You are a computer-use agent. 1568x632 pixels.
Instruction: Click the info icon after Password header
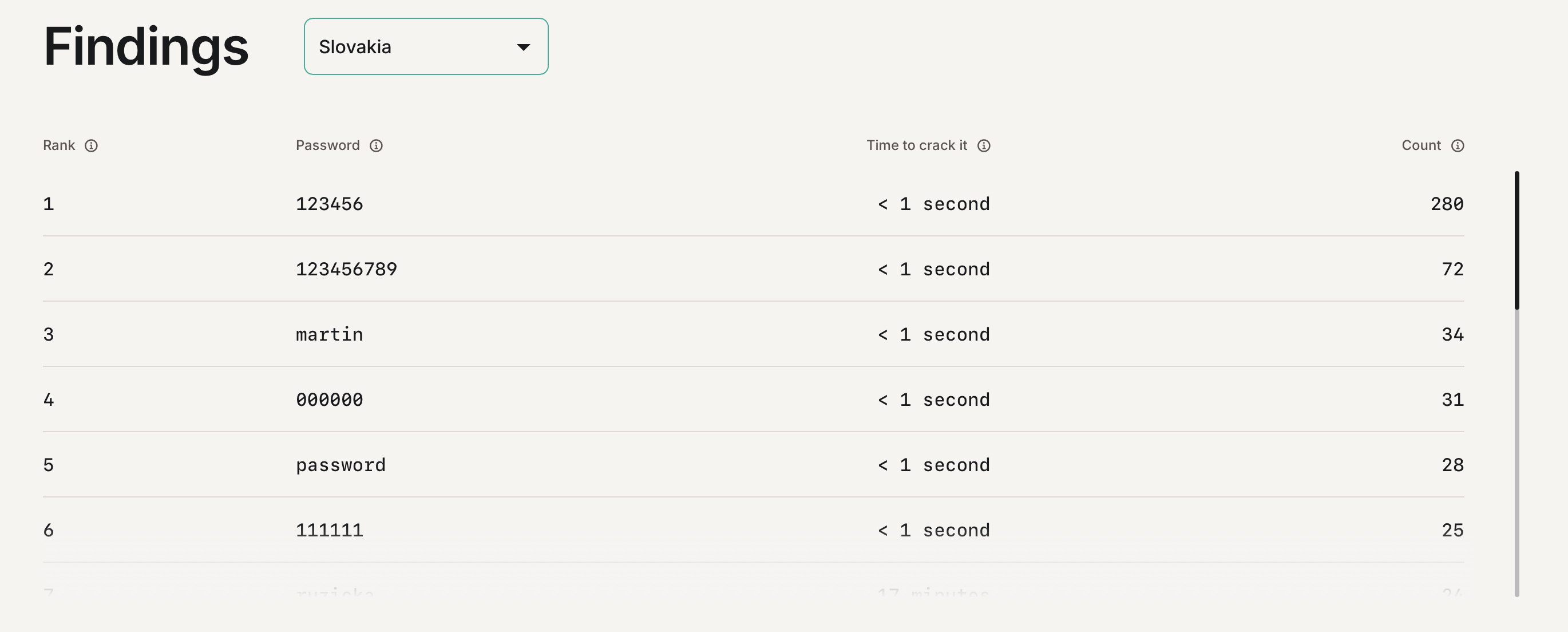tap(376, 145)
